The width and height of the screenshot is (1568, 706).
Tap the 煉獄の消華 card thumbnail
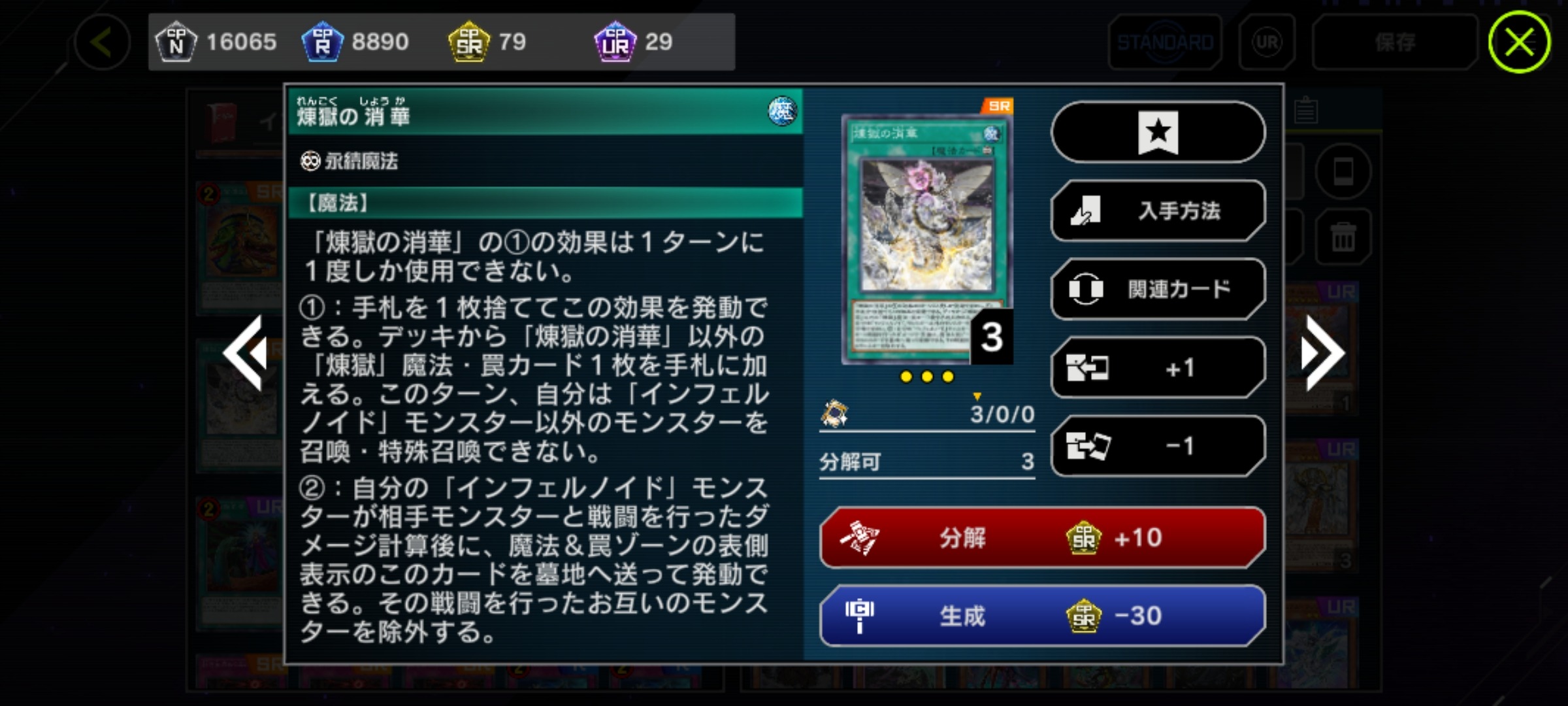click(x=926, y=239)
